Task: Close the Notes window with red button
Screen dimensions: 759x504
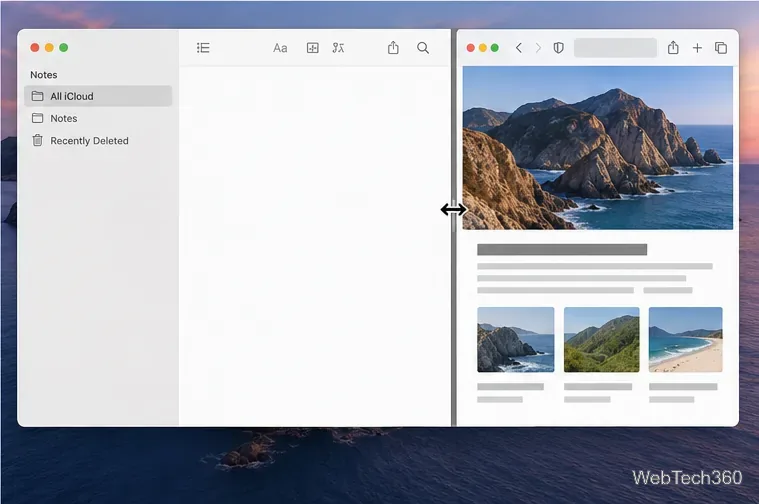Action: coord(35,47)
